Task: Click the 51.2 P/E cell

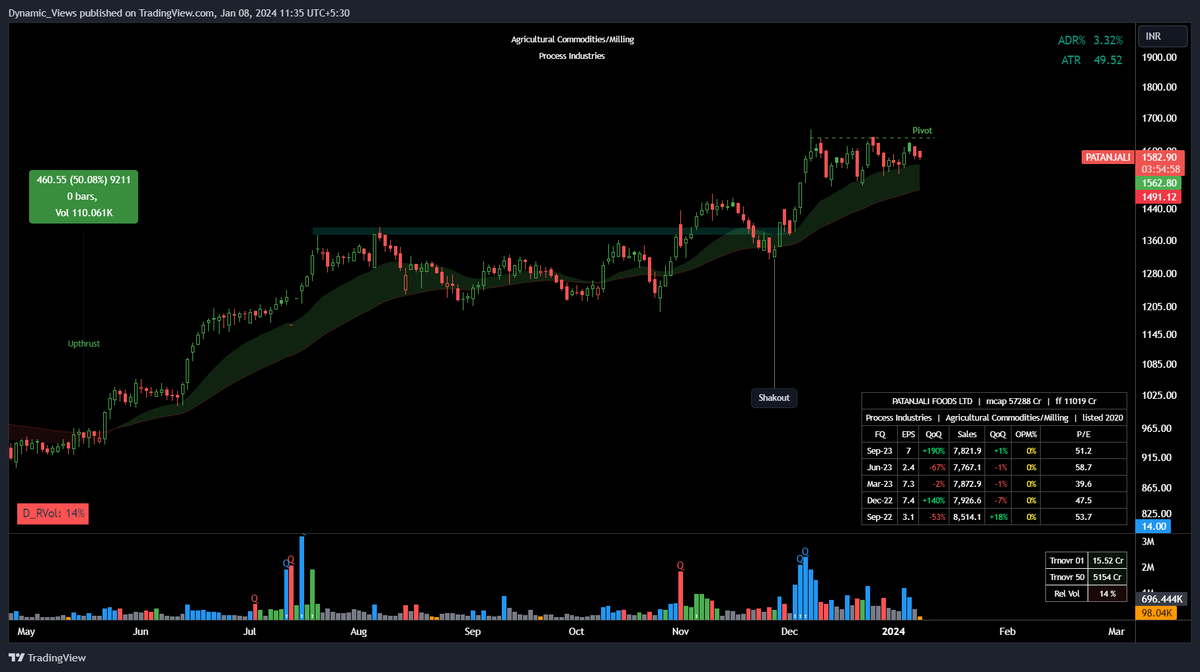Action: tap(1084, 451)
